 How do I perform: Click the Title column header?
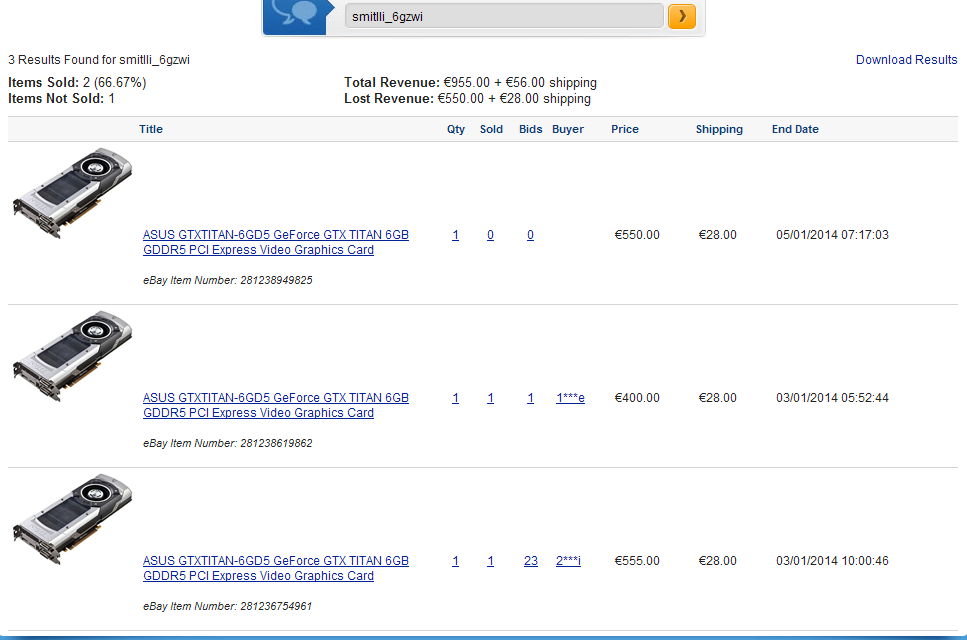[x=151, y=129]
